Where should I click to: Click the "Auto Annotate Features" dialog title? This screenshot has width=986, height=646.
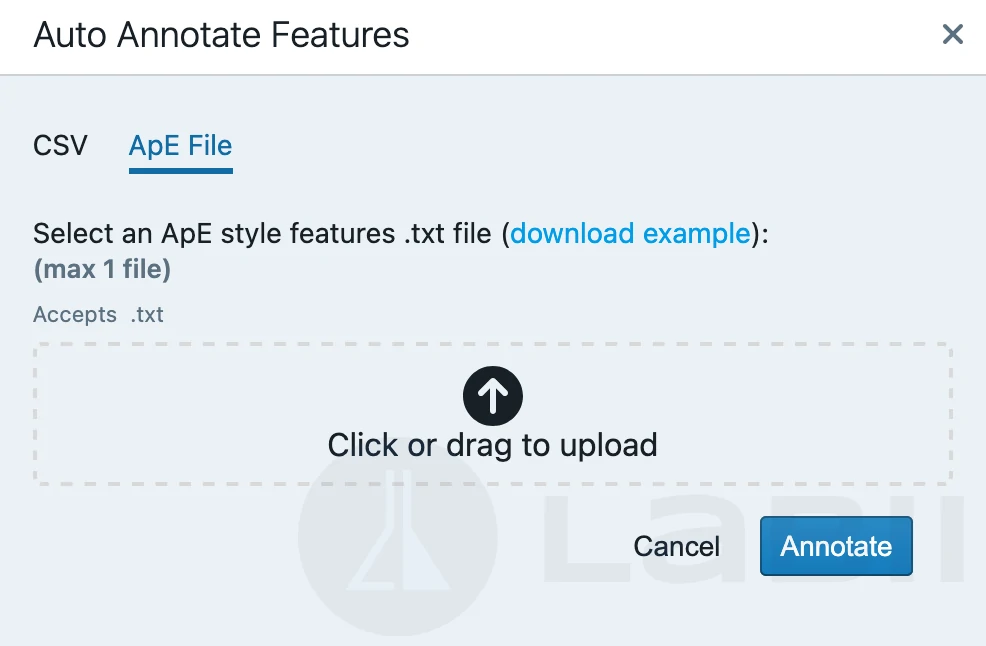coord(221,36)
